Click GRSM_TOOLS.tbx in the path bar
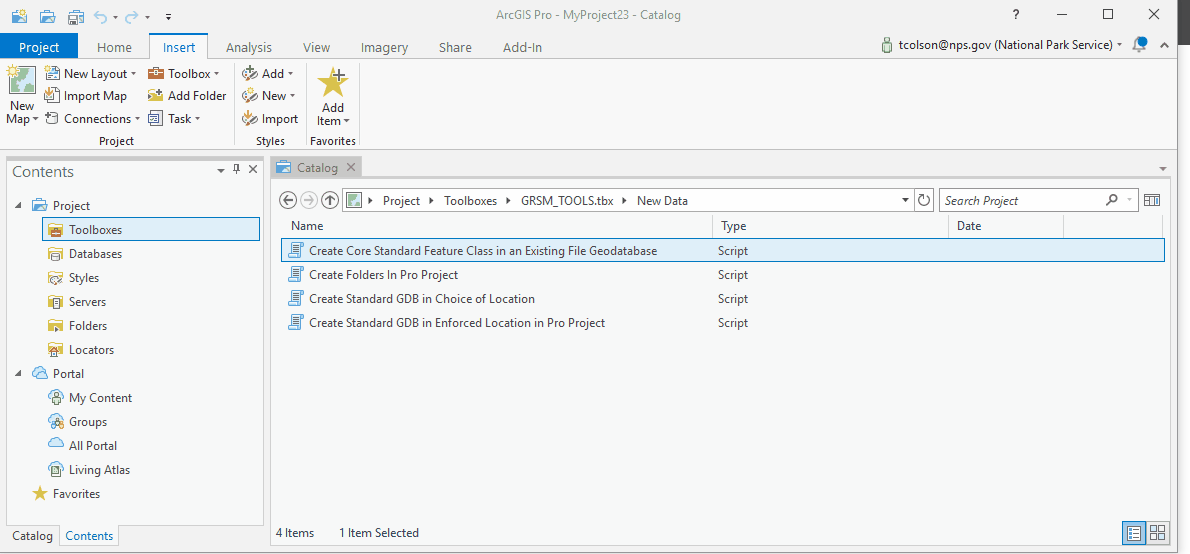Image resolution: width=1190 pixels, height=554 pixels. click(568, 201)
